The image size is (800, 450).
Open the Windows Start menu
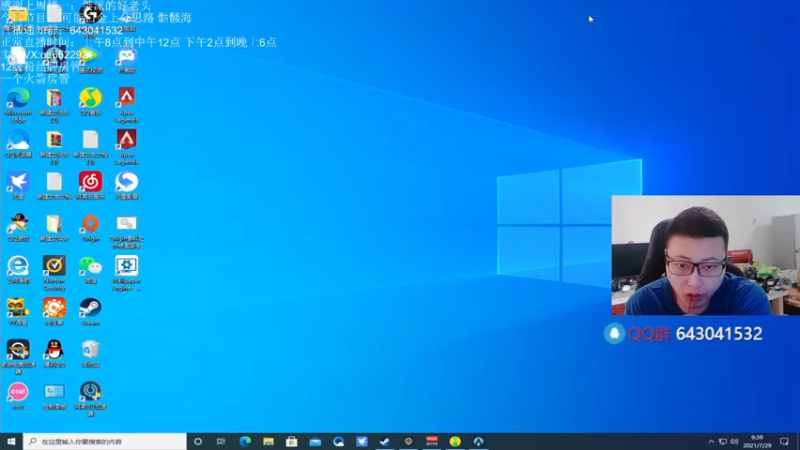(x=11, y=441)
